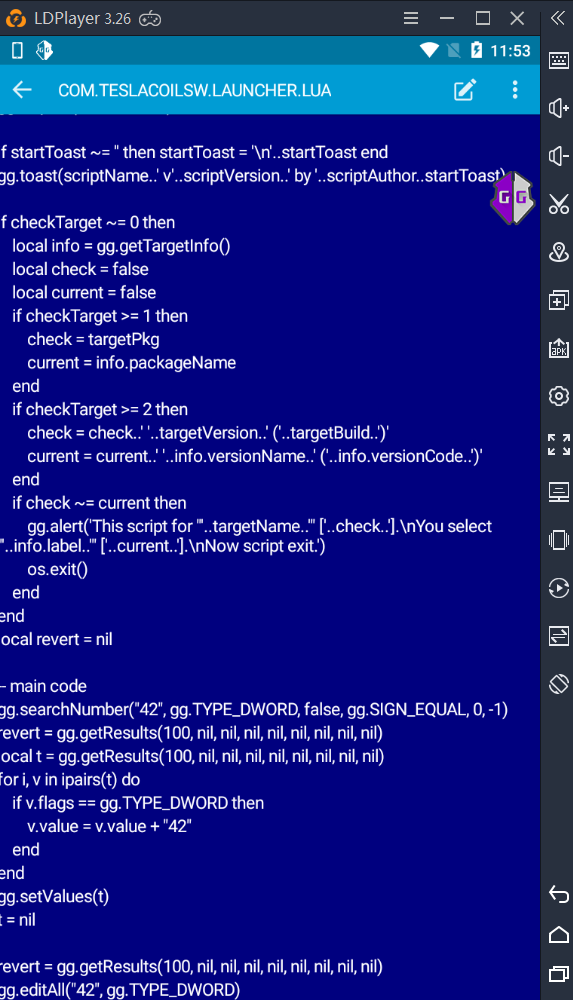Open LDPlayer settings gear
Viewport: 573px width, 1000px height.
click(x=559, y=396)
